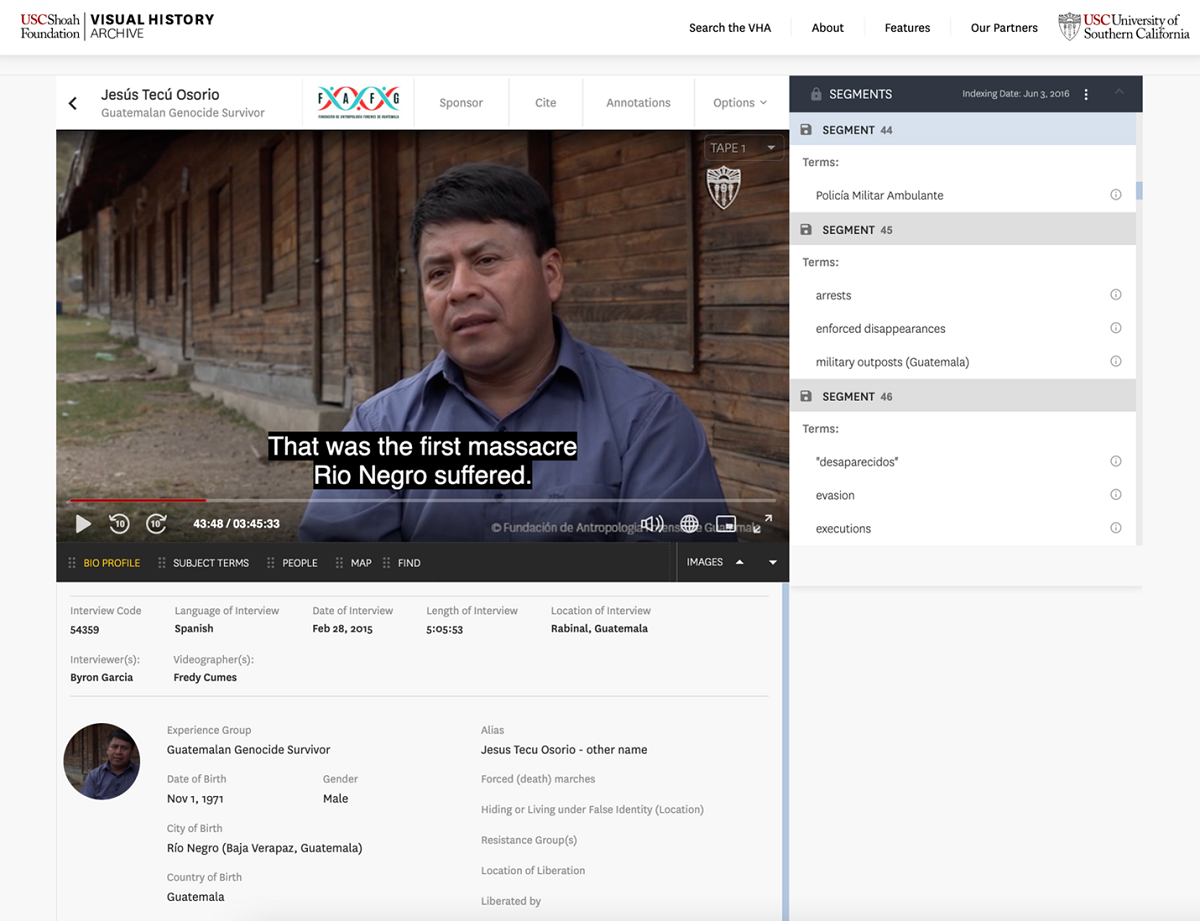
Task: Open the Cite button
Action: tap(546, 103)
